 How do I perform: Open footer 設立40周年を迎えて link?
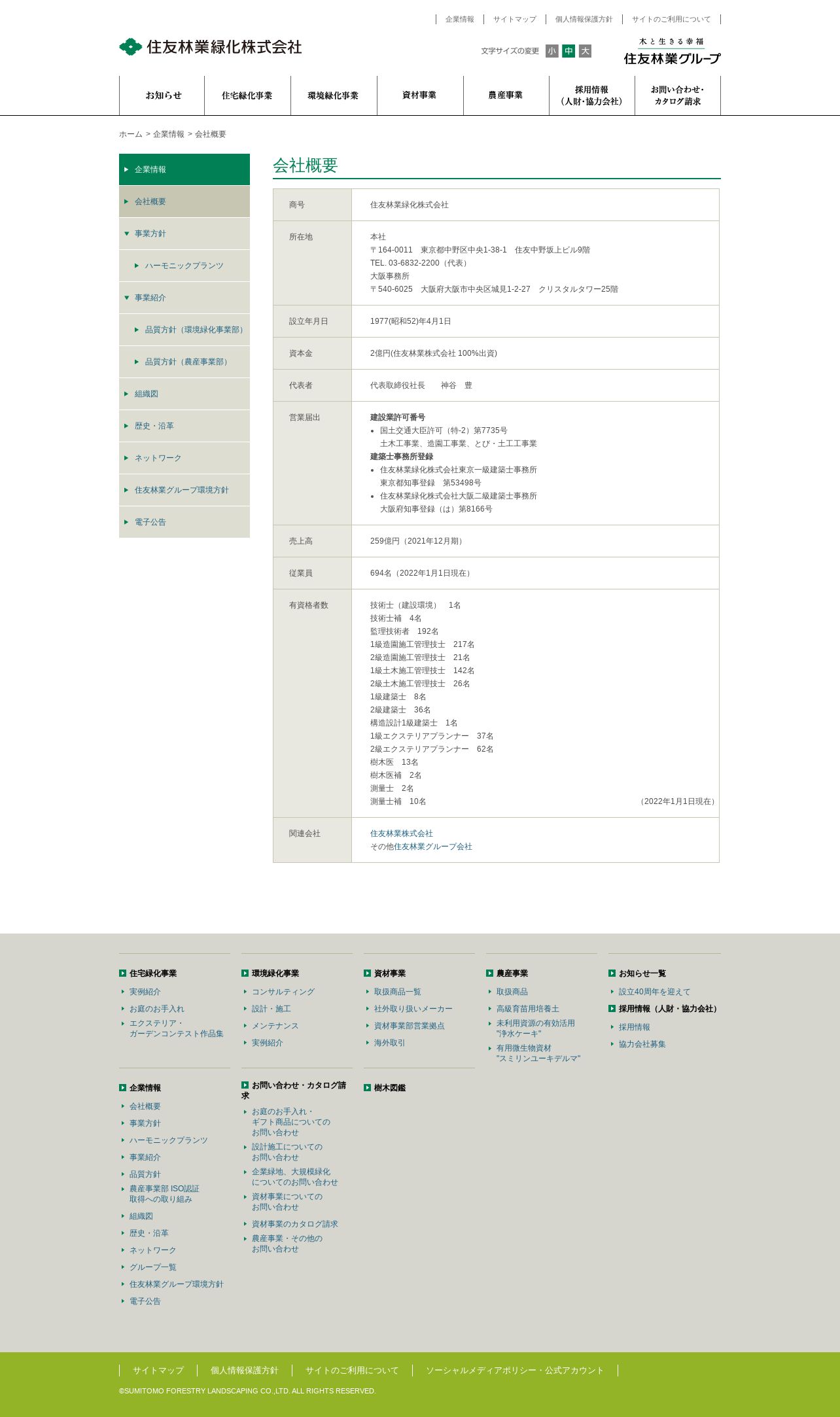point(655,992)
